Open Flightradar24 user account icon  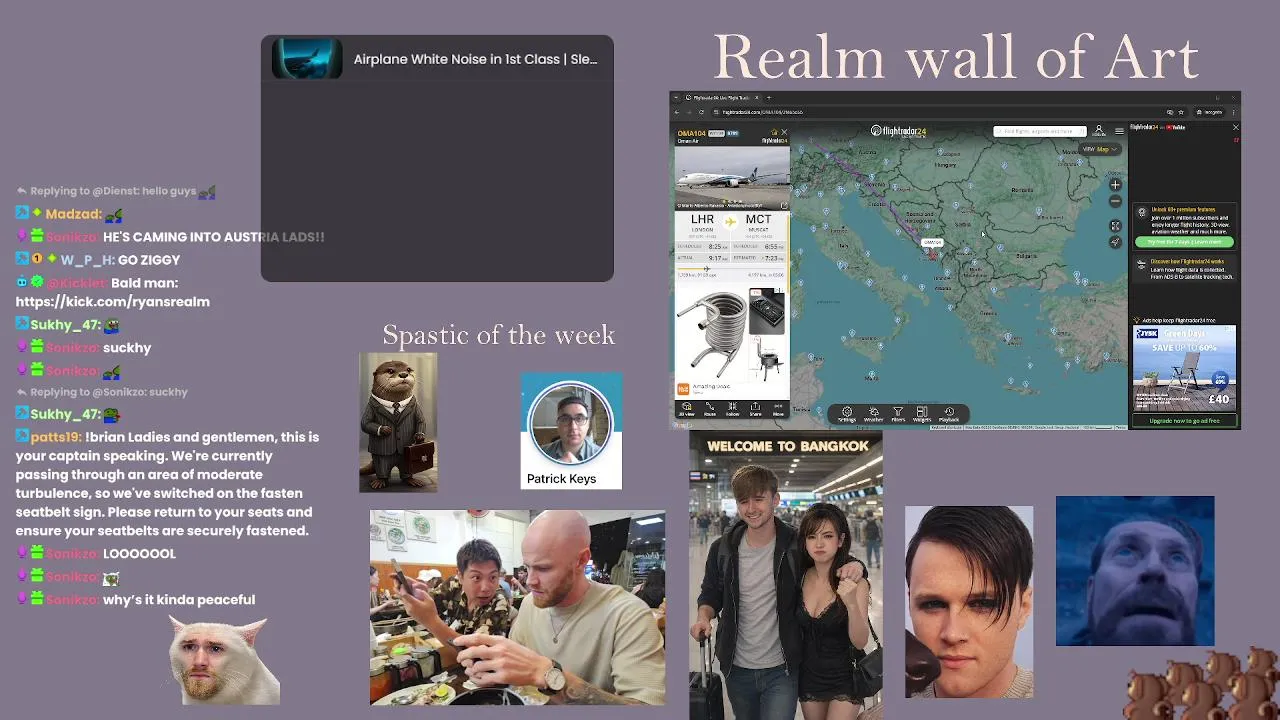[x=1099, y=131]
